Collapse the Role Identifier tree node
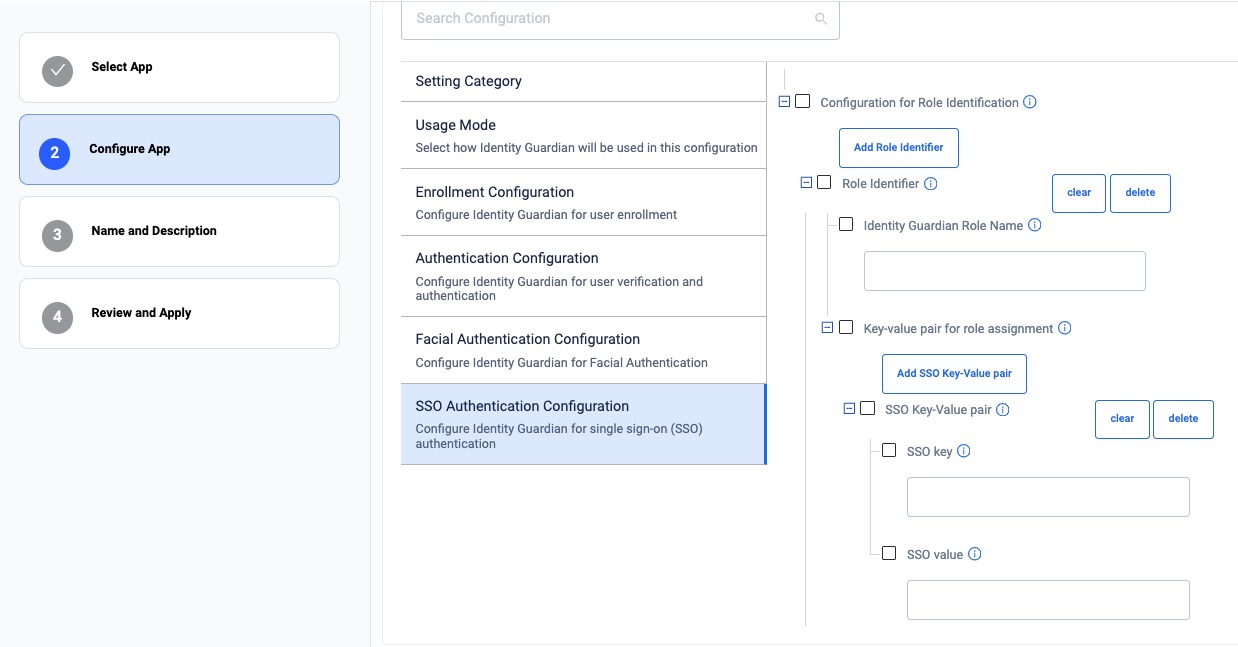Viewport: 1238px width, 647px height. 806,183
